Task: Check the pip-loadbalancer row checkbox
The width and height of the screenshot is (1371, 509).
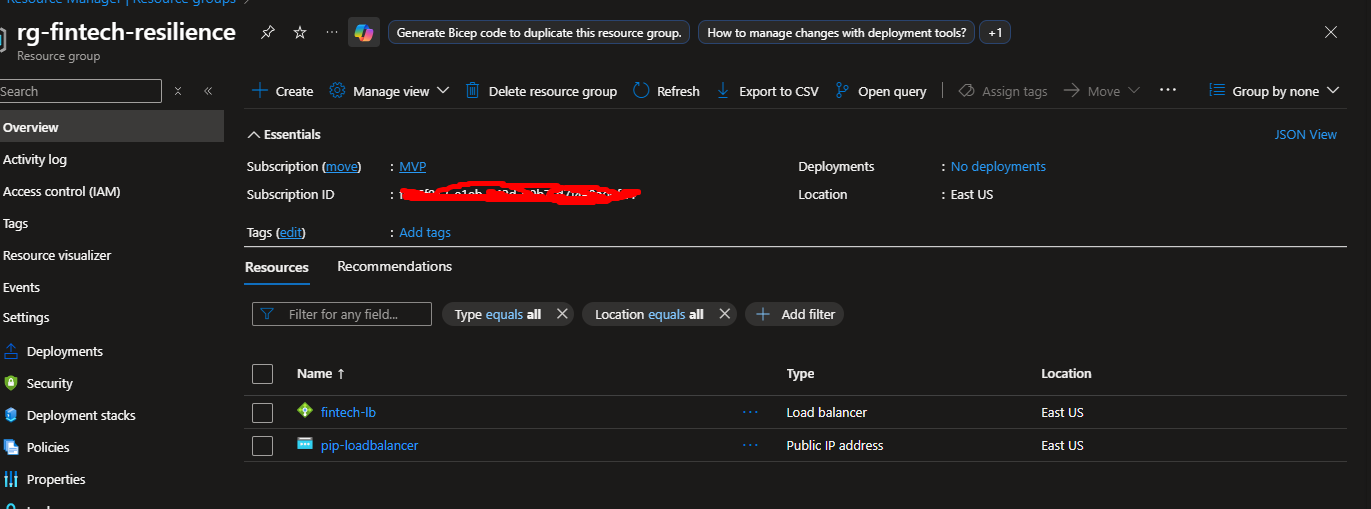Action: click(262, 446)
